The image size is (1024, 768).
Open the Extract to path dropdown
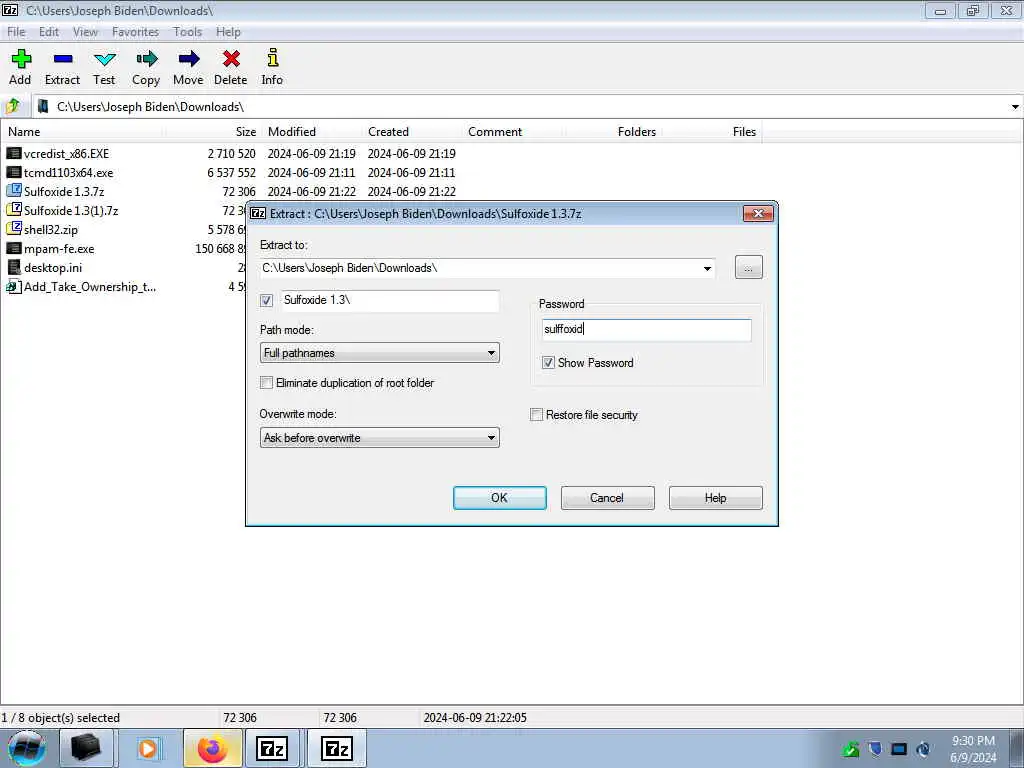coord(707,268)
